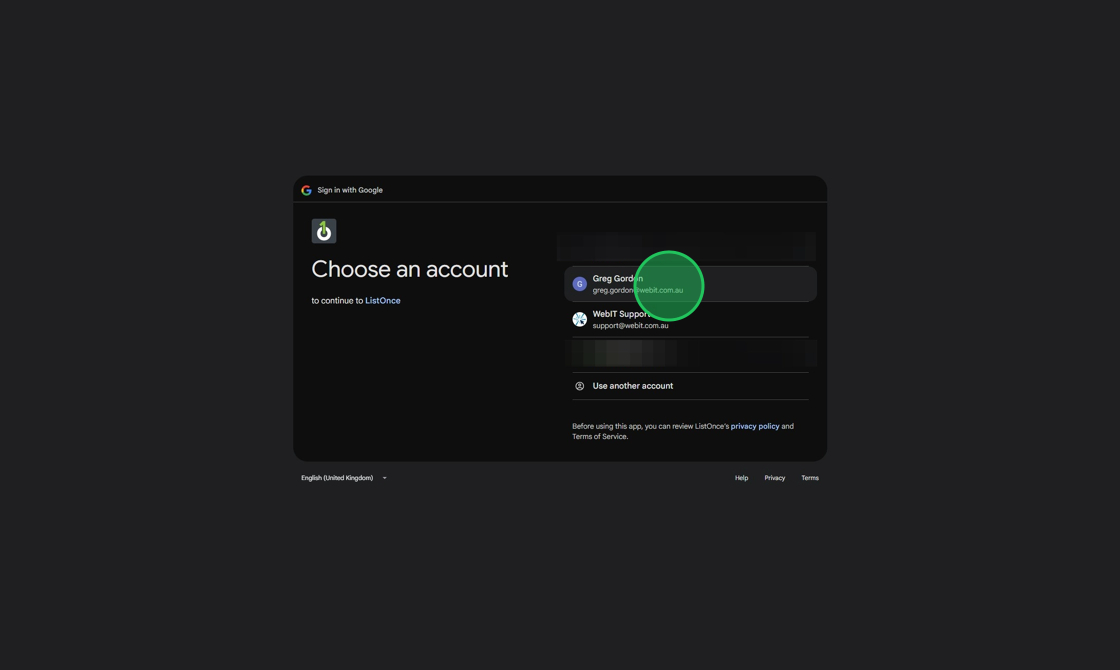Click the ListOnce app logo icon
Image resolution: width=1120 pixels, height=670 pixels.
[324, 231]
